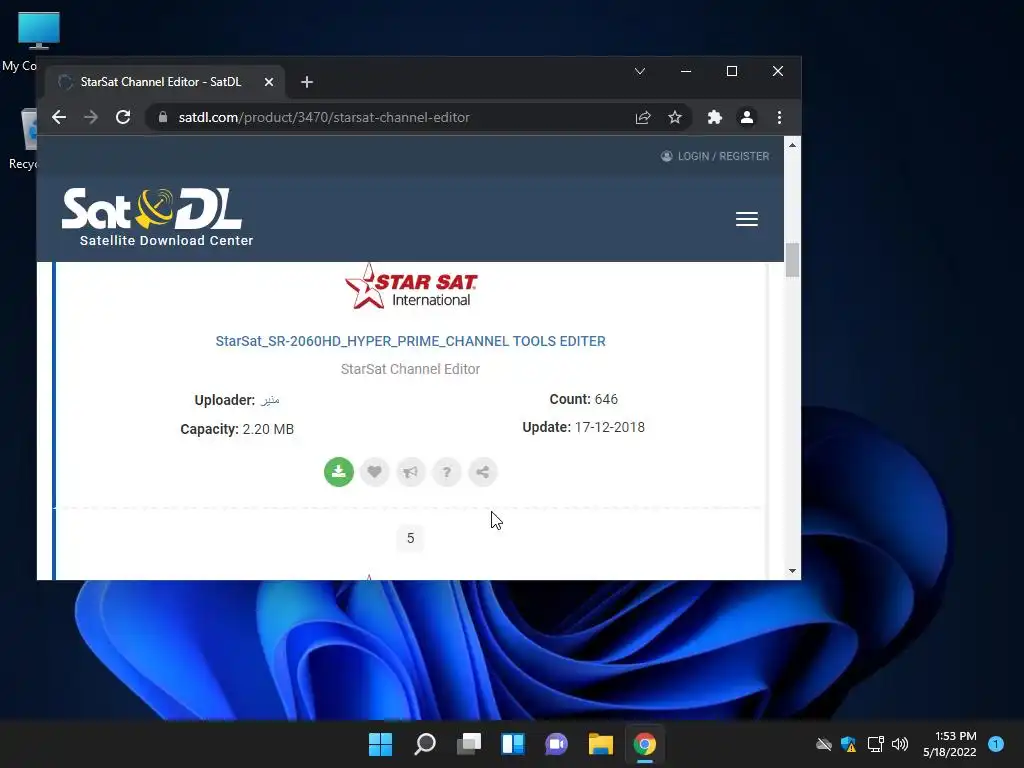The height and width of the screenshot is (768, 1024).
Task: View site information lock icon
Action: (163, 118)
